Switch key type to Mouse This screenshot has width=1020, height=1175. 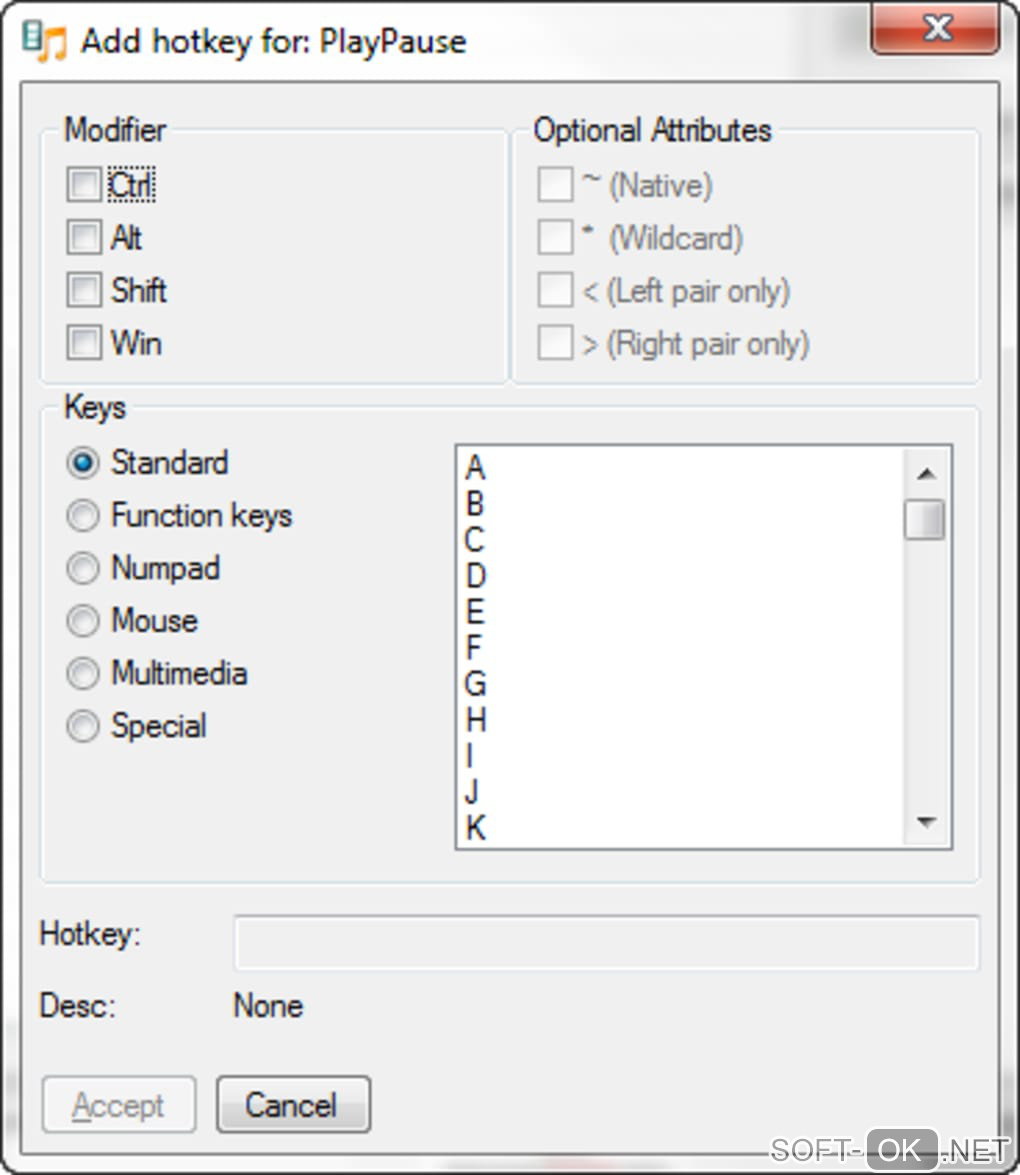[83, 621]
